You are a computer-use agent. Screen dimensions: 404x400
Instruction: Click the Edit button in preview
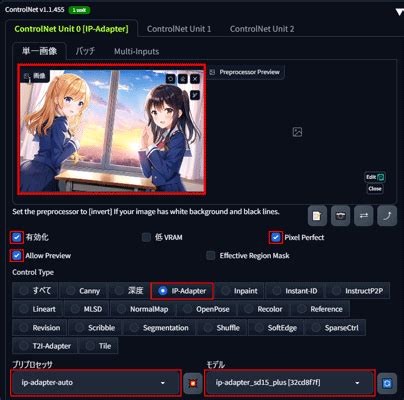[x=375, y=177]
